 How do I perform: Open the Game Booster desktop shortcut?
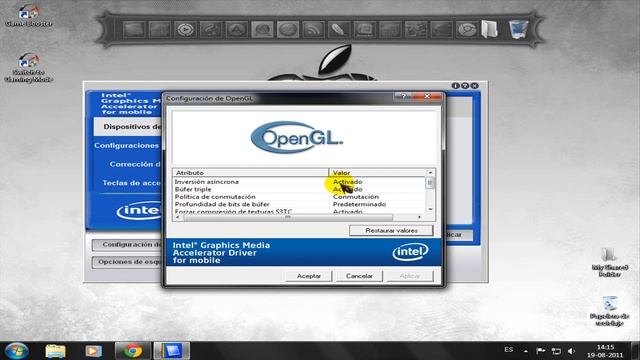click(x=28, y=15)
